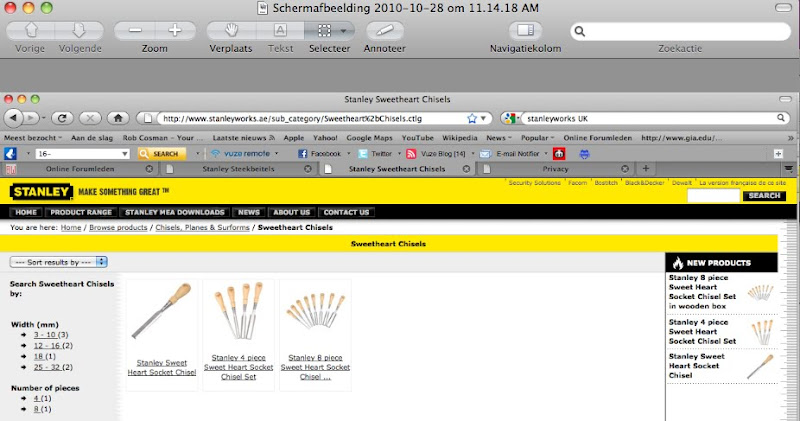Bookmark this page with the star icon

[x=472, y=118]
